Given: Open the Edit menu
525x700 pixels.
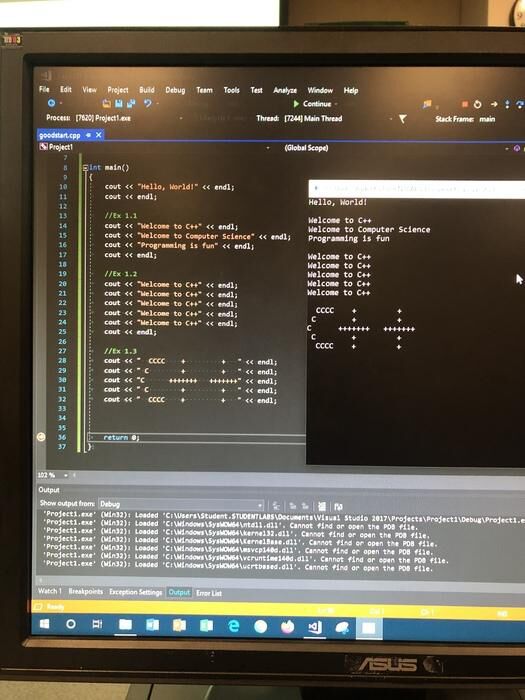Looking at the screenshot, I should (66, 89).
